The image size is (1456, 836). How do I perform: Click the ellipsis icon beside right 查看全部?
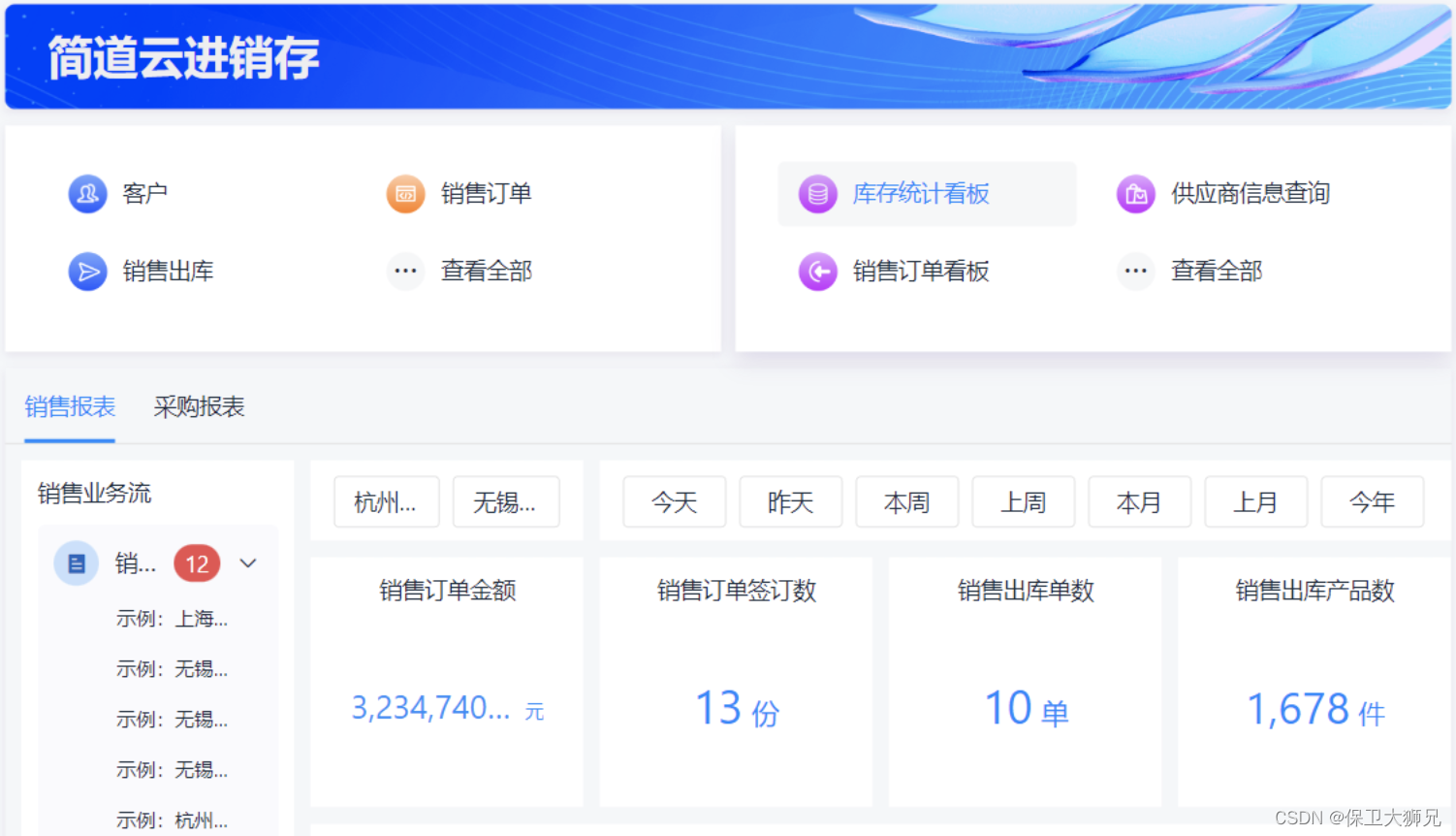point(1135,272)
